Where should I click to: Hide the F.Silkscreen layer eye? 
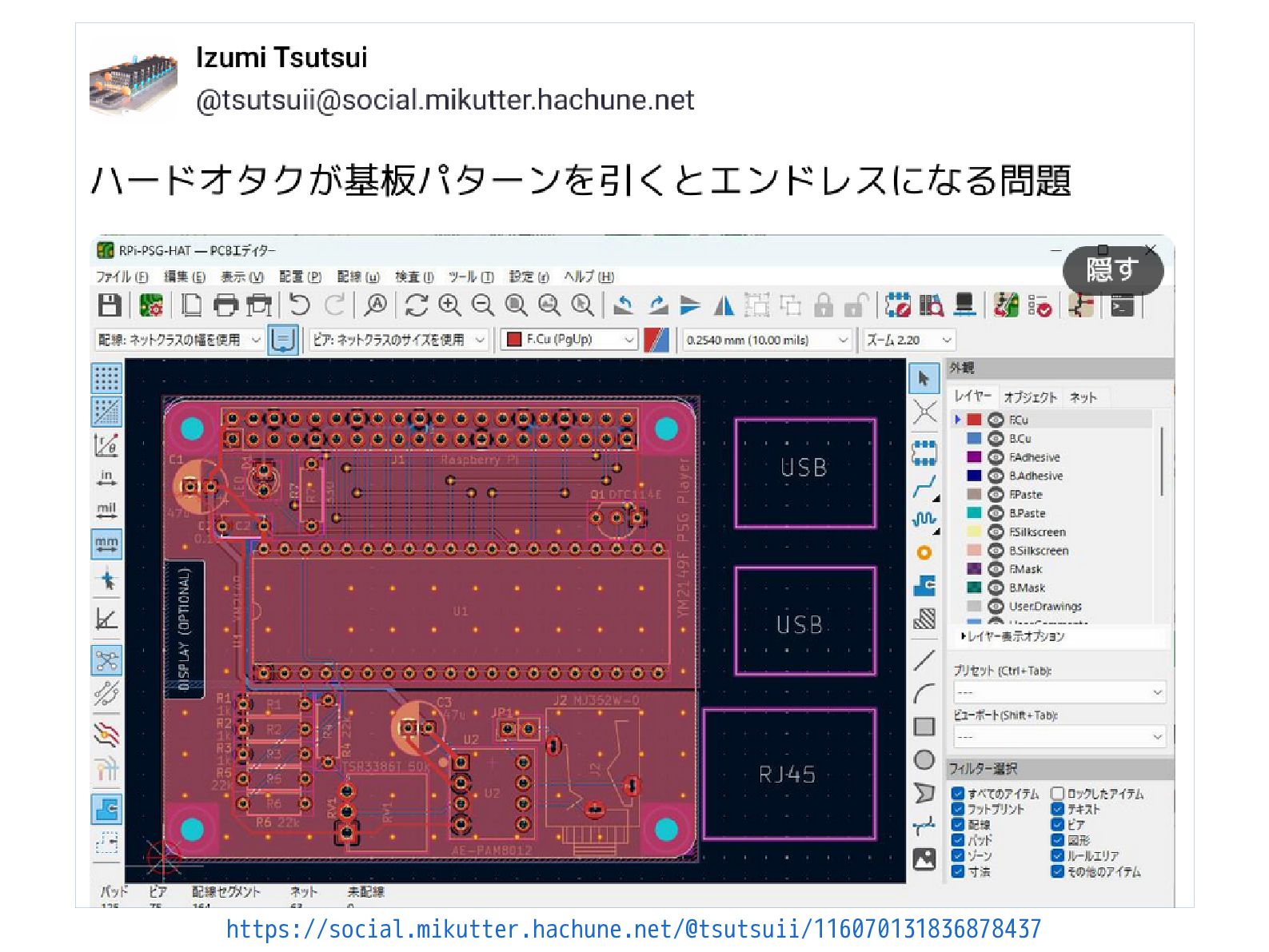[996, 532]
